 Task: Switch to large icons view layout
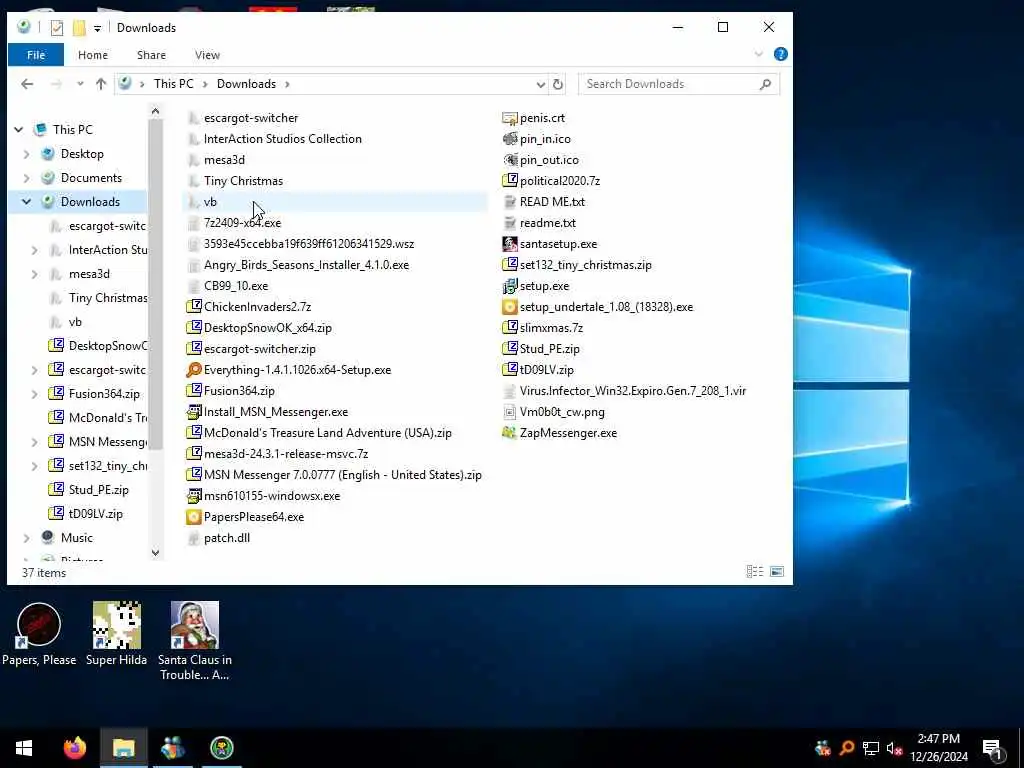coord(777,571)
